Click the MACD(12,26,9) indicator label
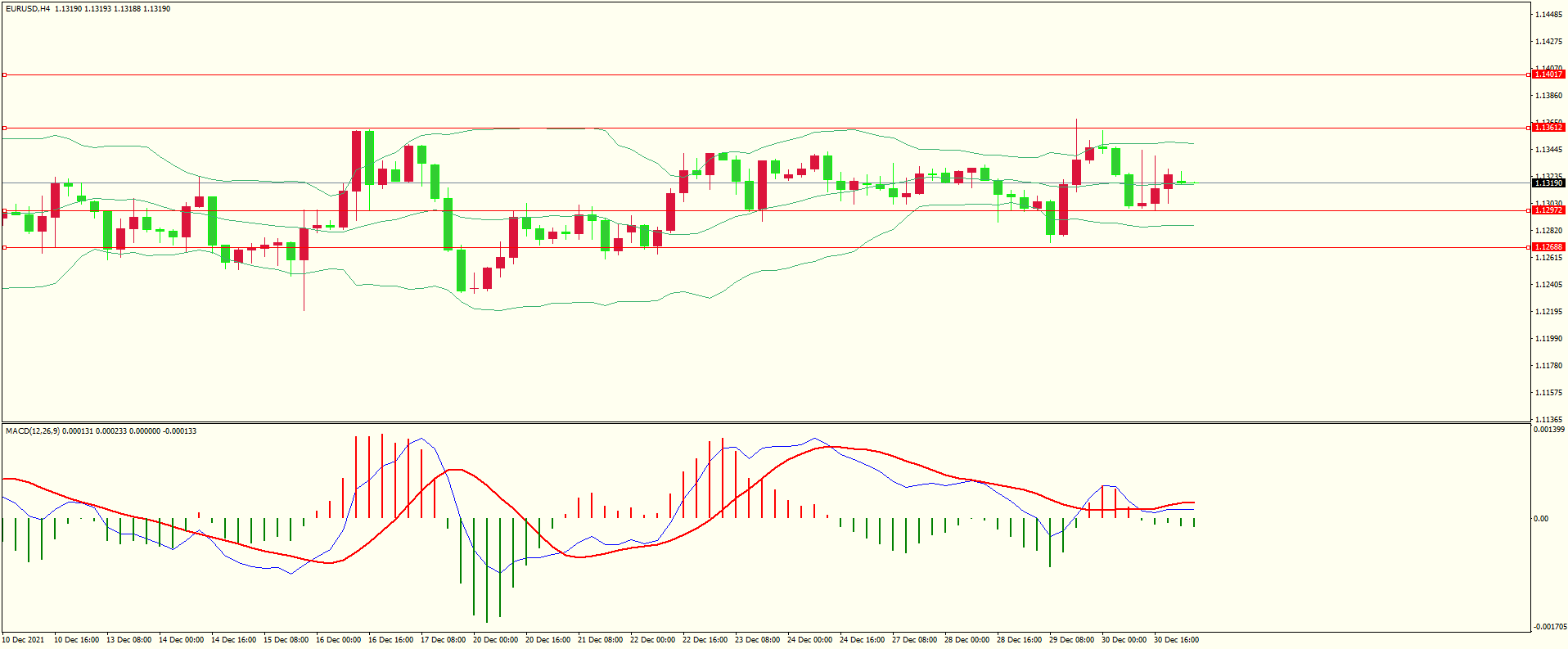Viewport: 1568px width, 649px height. (x=32, y=430)
